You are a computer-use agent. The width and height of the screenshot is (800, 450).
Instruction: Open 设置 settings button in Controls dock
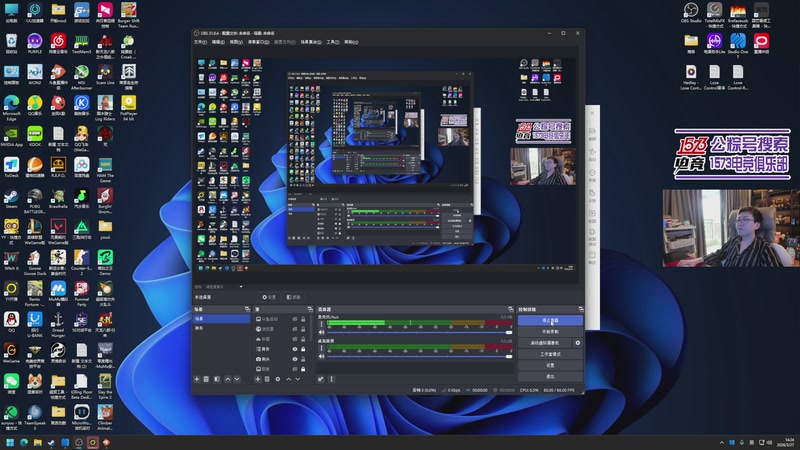pos(550,365)
